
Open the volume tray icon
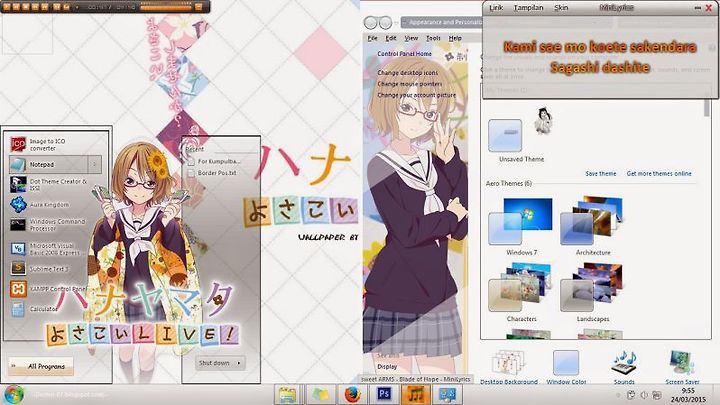click(643, 395)
